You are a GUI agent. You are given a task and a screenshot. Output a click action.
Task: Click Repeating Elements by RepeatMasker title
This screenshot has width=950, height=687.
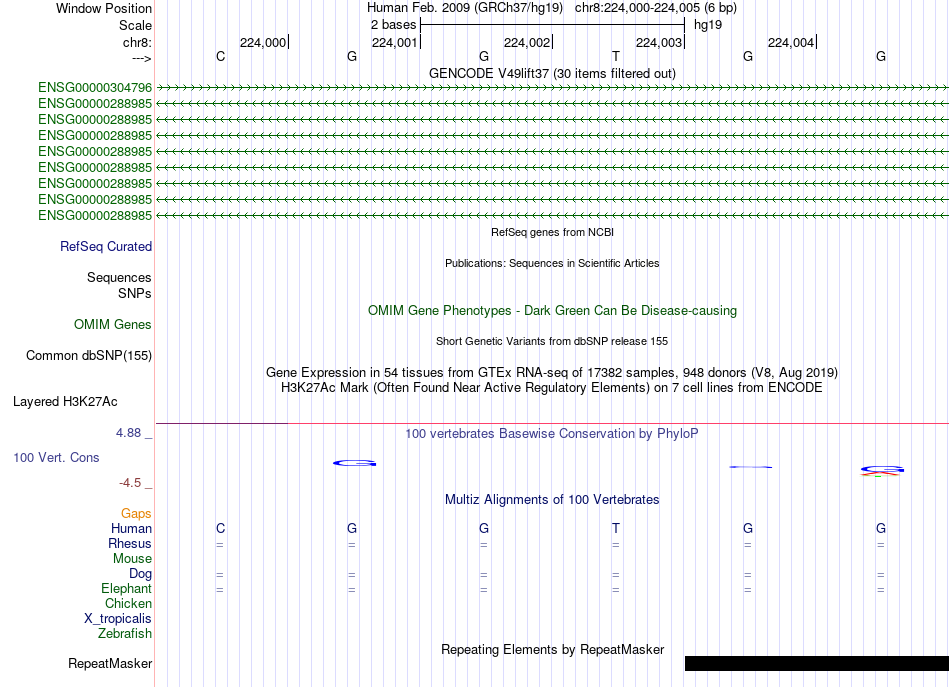pos(552,649)
